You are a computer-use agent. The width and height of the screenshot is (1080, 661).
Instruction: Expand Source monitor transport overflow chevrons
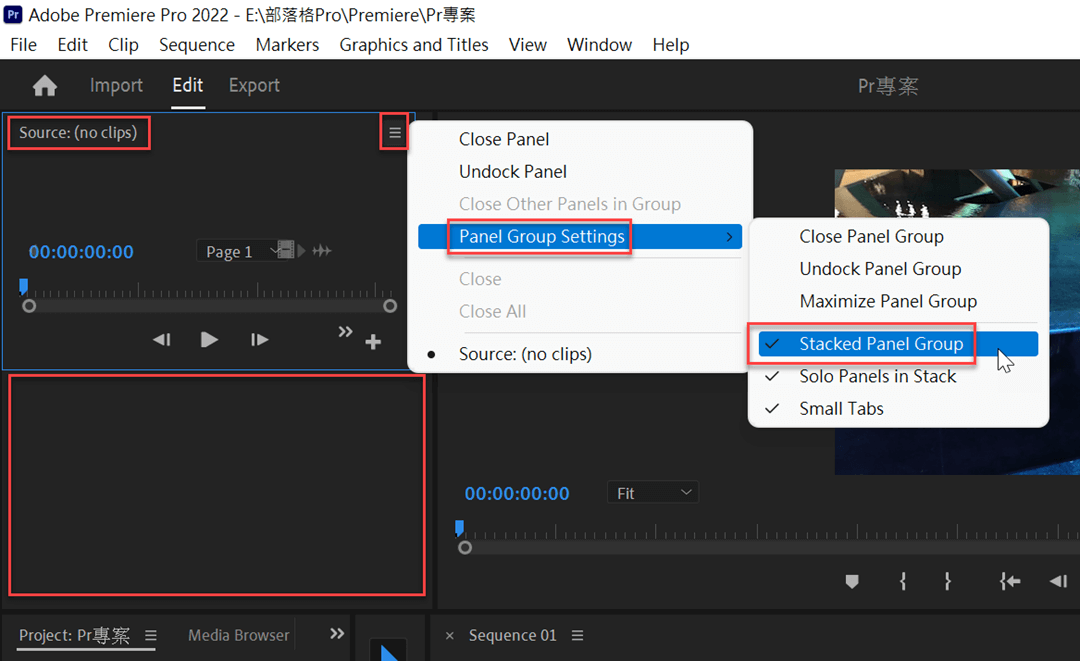pyautogui.click(x=345, y=332)
